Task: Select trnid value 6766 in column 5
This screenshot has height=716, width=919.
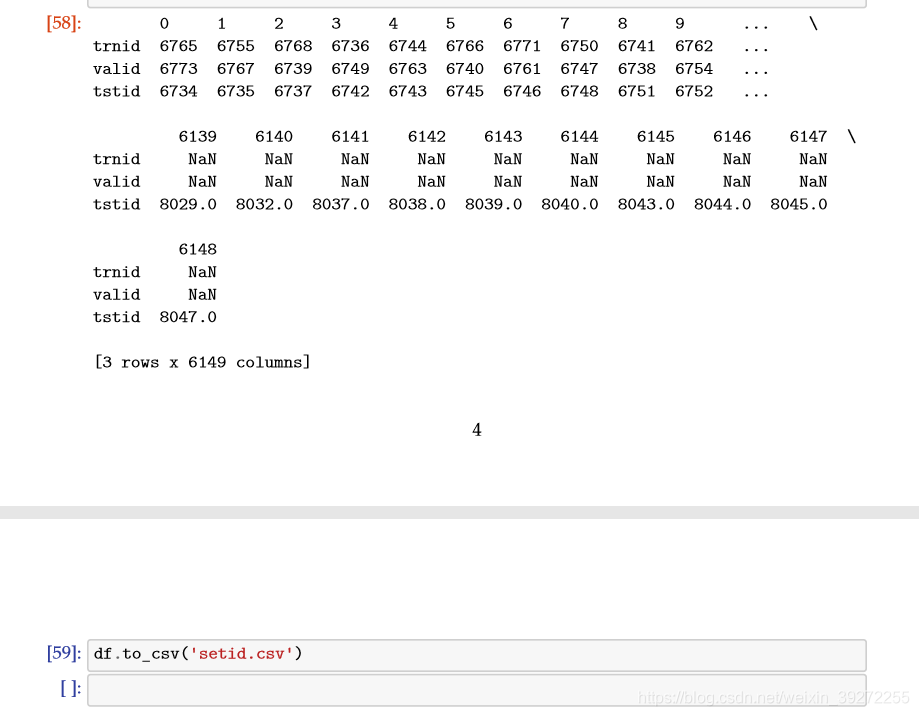Action: point(465,46)
